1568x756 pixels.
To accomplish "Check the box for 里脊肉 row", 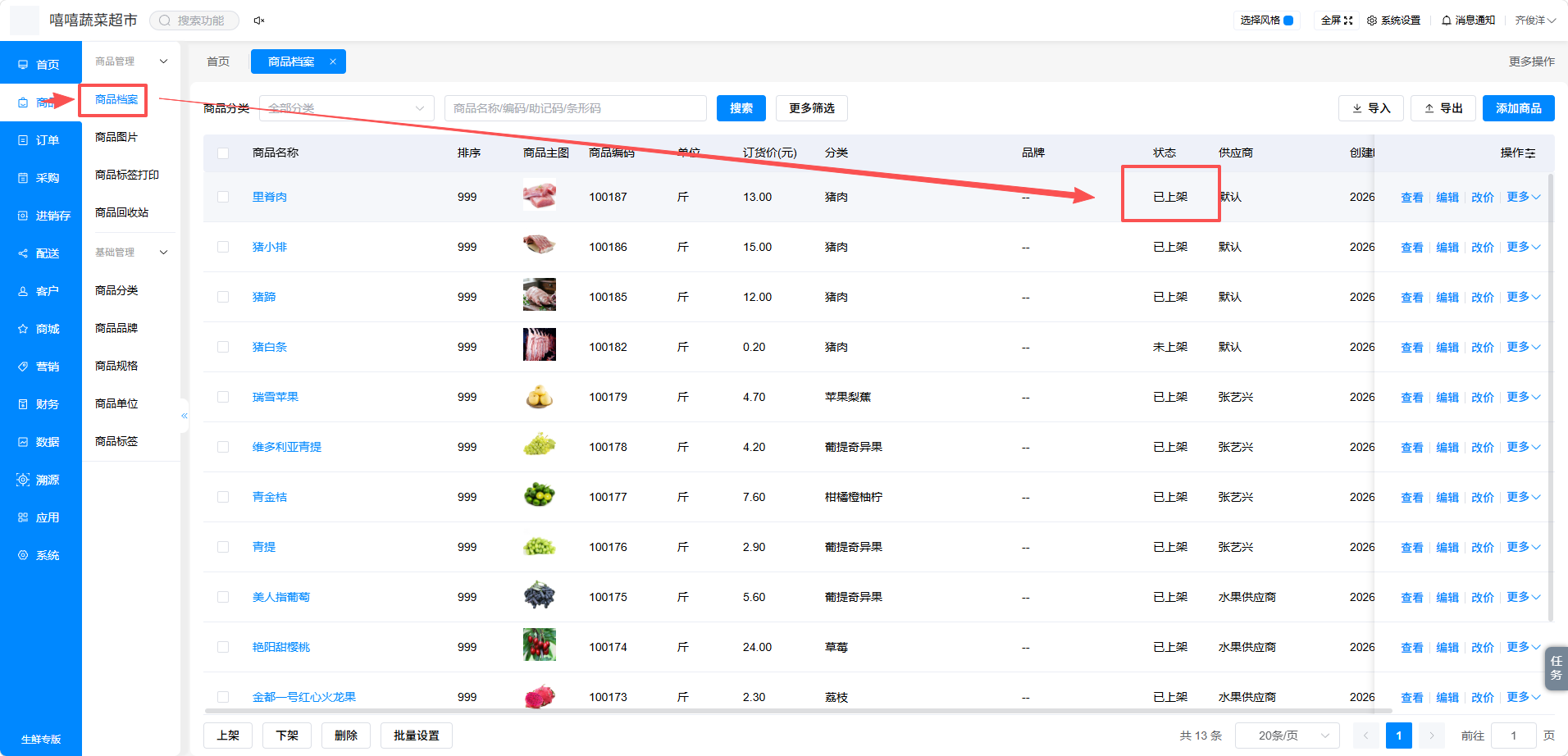I will tap(223, 197).
